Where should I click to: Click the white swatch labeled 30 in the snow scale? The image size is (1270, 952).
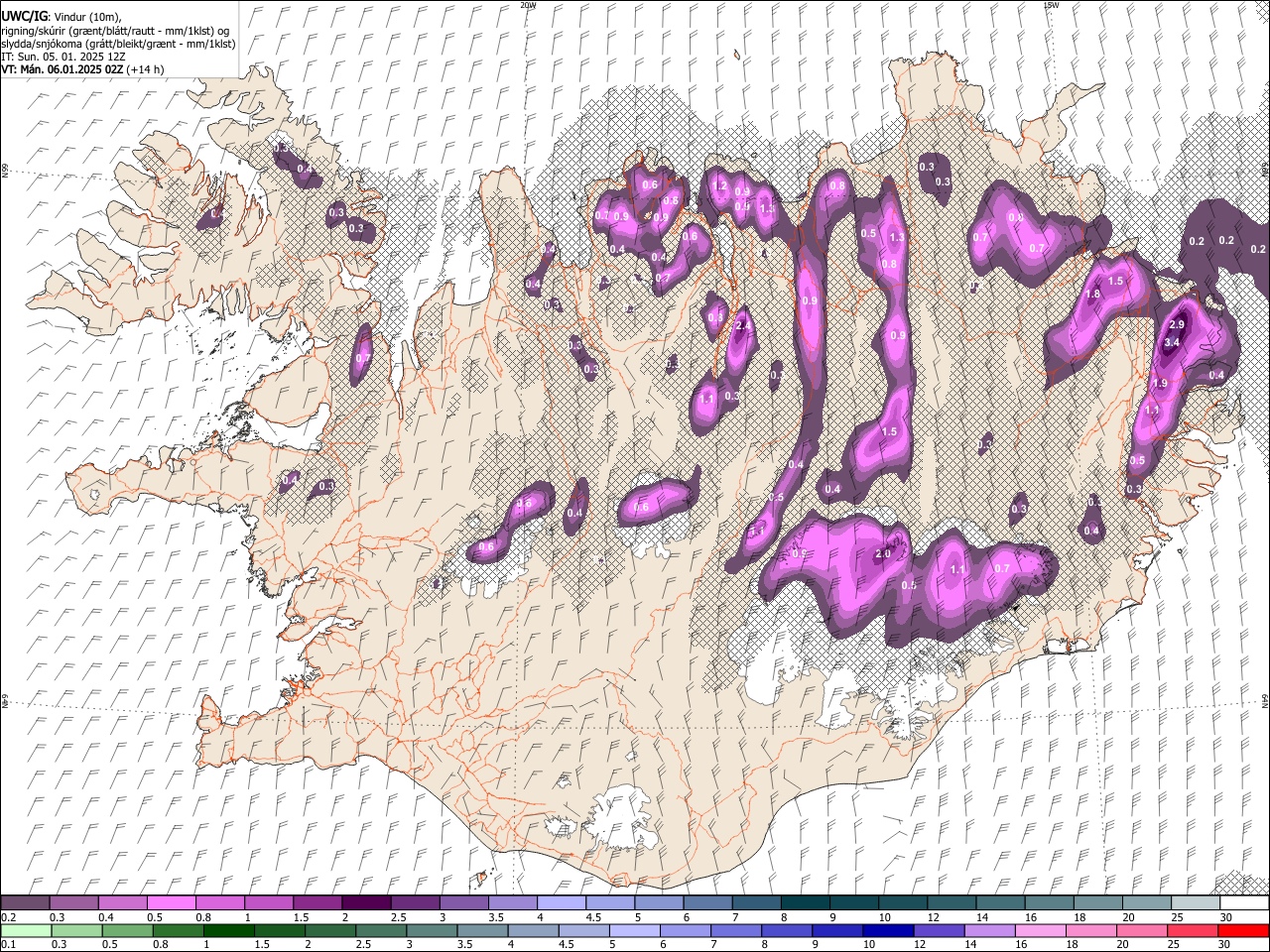coord(1245,903)
